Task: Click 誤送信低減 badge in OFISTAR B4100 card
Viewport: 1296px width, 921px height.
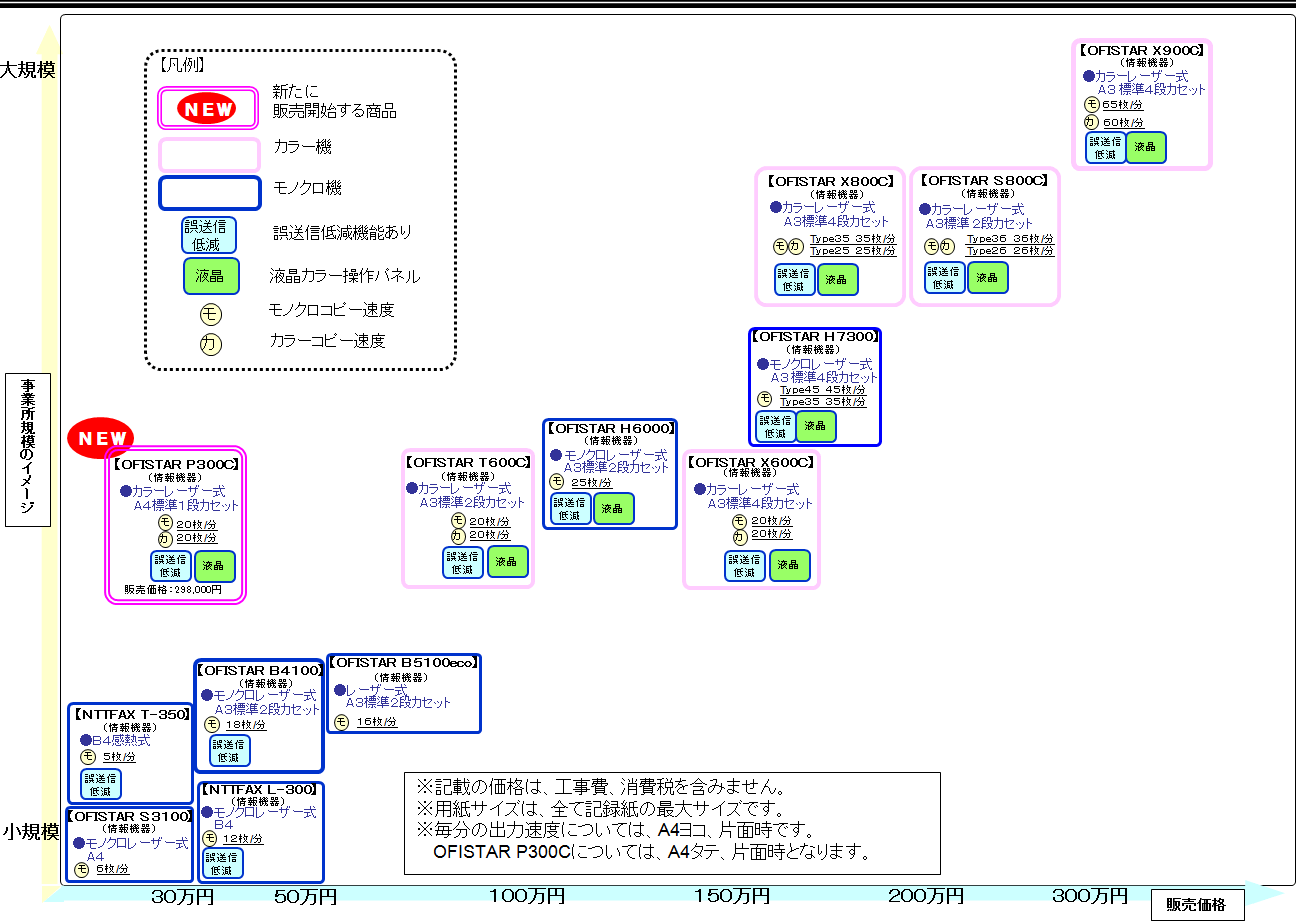Action: tap(230, 751)
